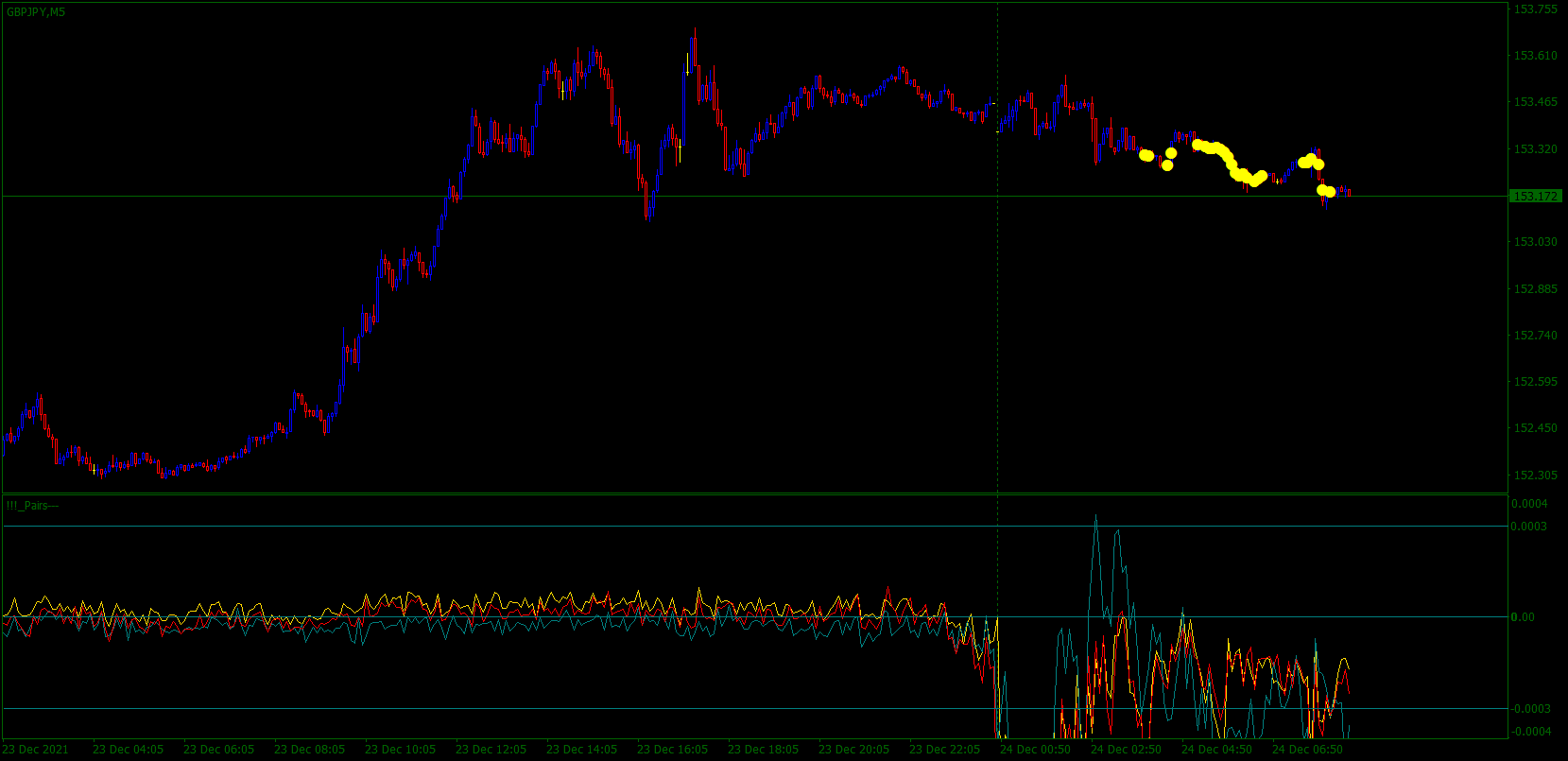
Task: Click the 24 Dec 06:50 time label
Action: point(1307,750)
